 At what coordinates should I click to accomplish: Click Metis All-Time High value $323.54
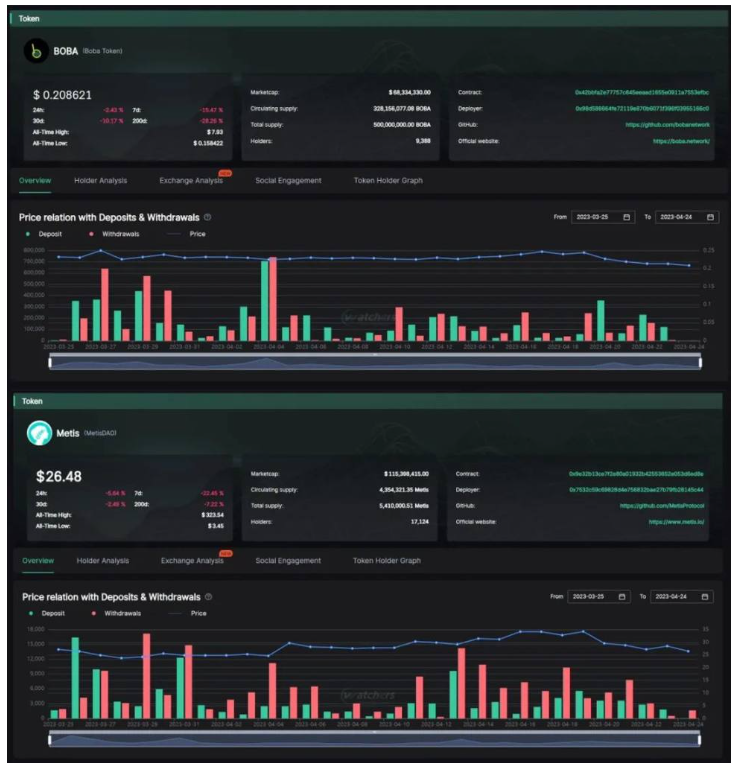212,515
